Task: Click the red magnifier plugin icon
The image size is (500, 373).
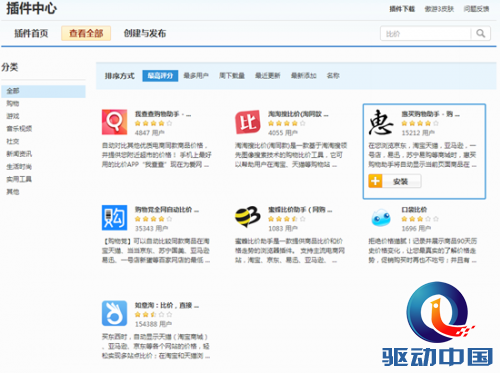Action: [x=114, y=122]
